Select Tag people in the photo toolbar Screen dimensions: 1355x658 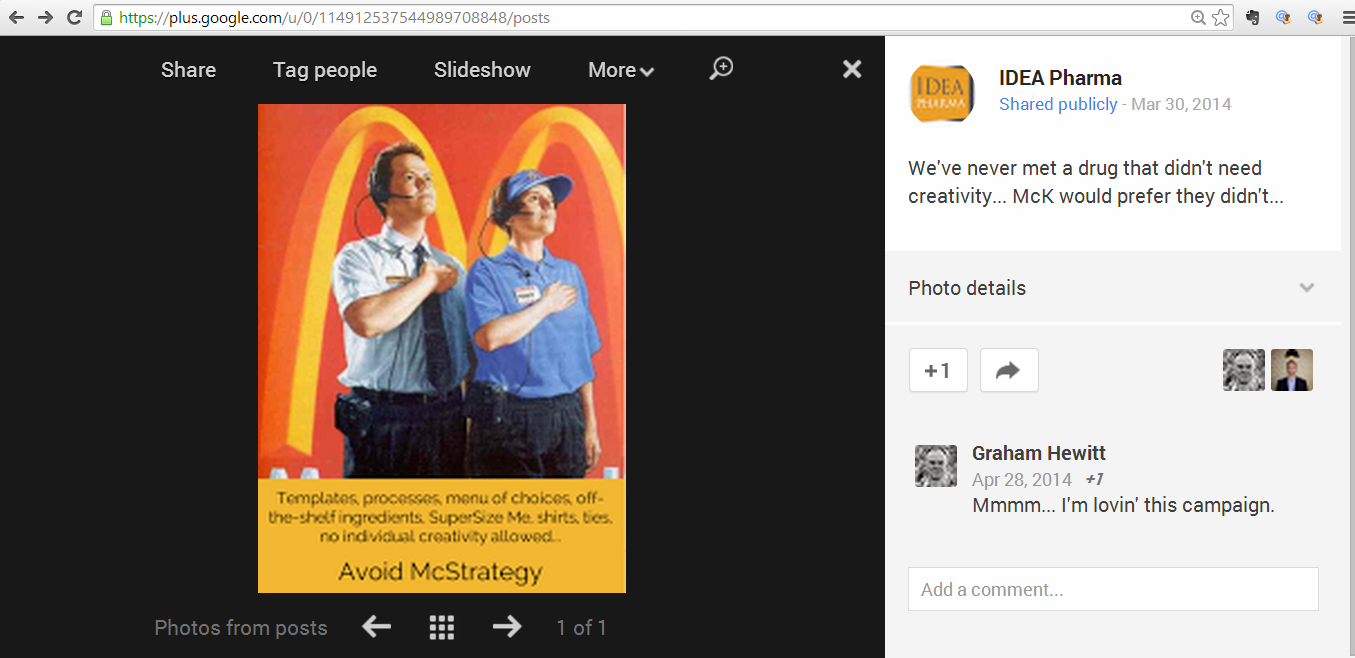(x=325, y=70)
